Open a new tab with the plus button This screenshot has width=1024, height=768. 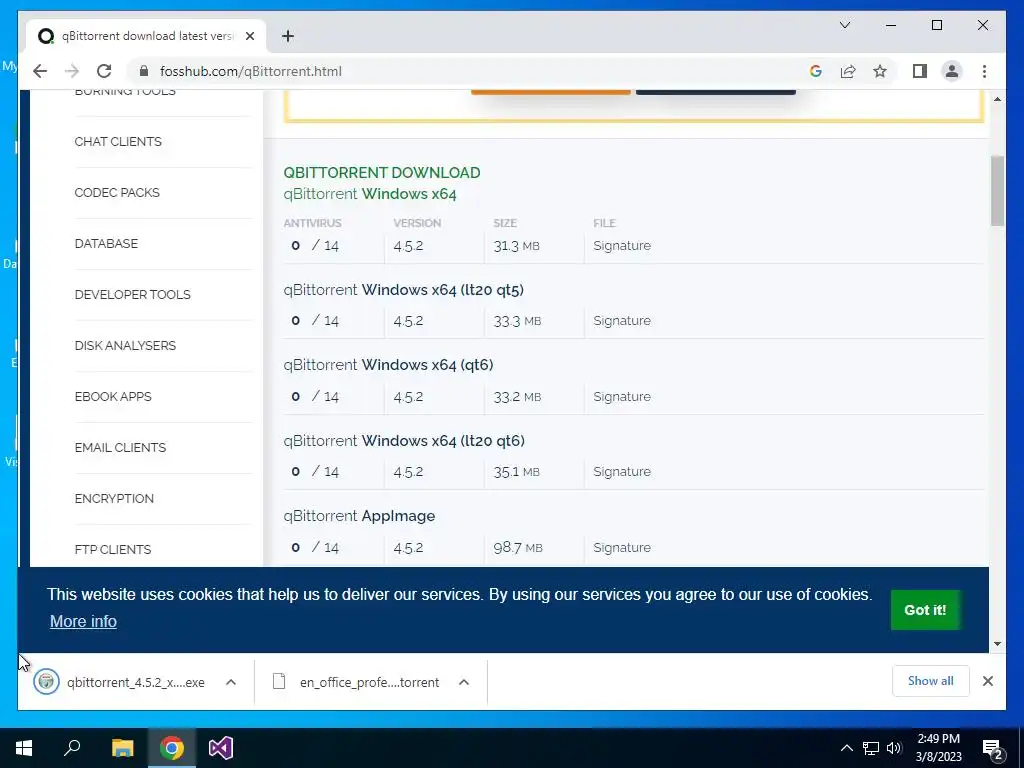point(288,36)
